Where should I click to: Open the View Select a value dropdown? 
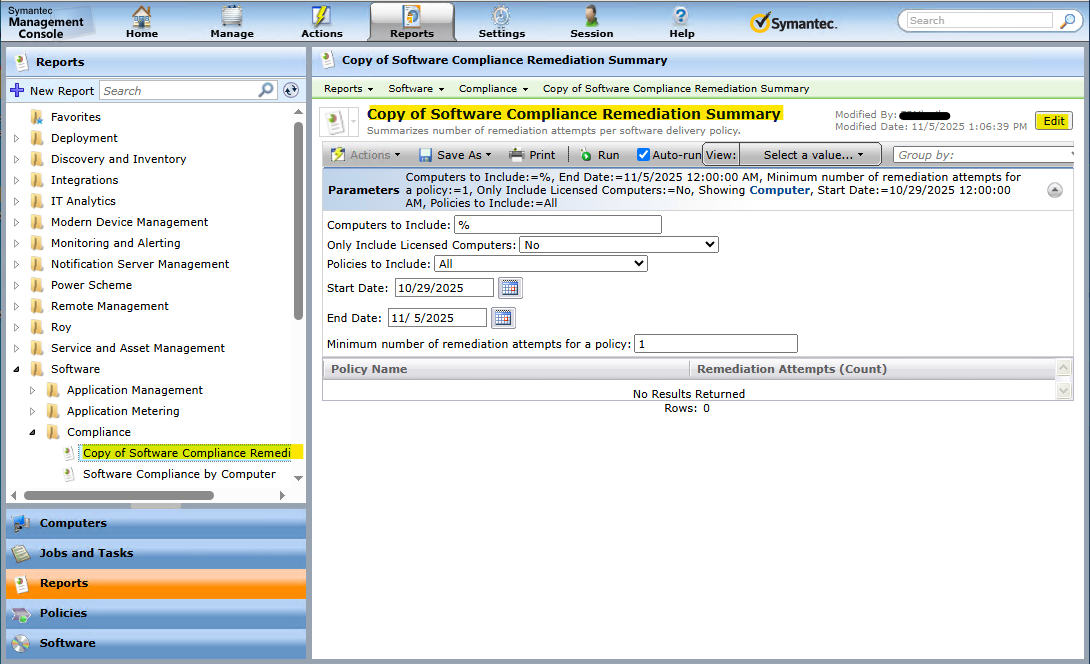[x=811, y=155]
